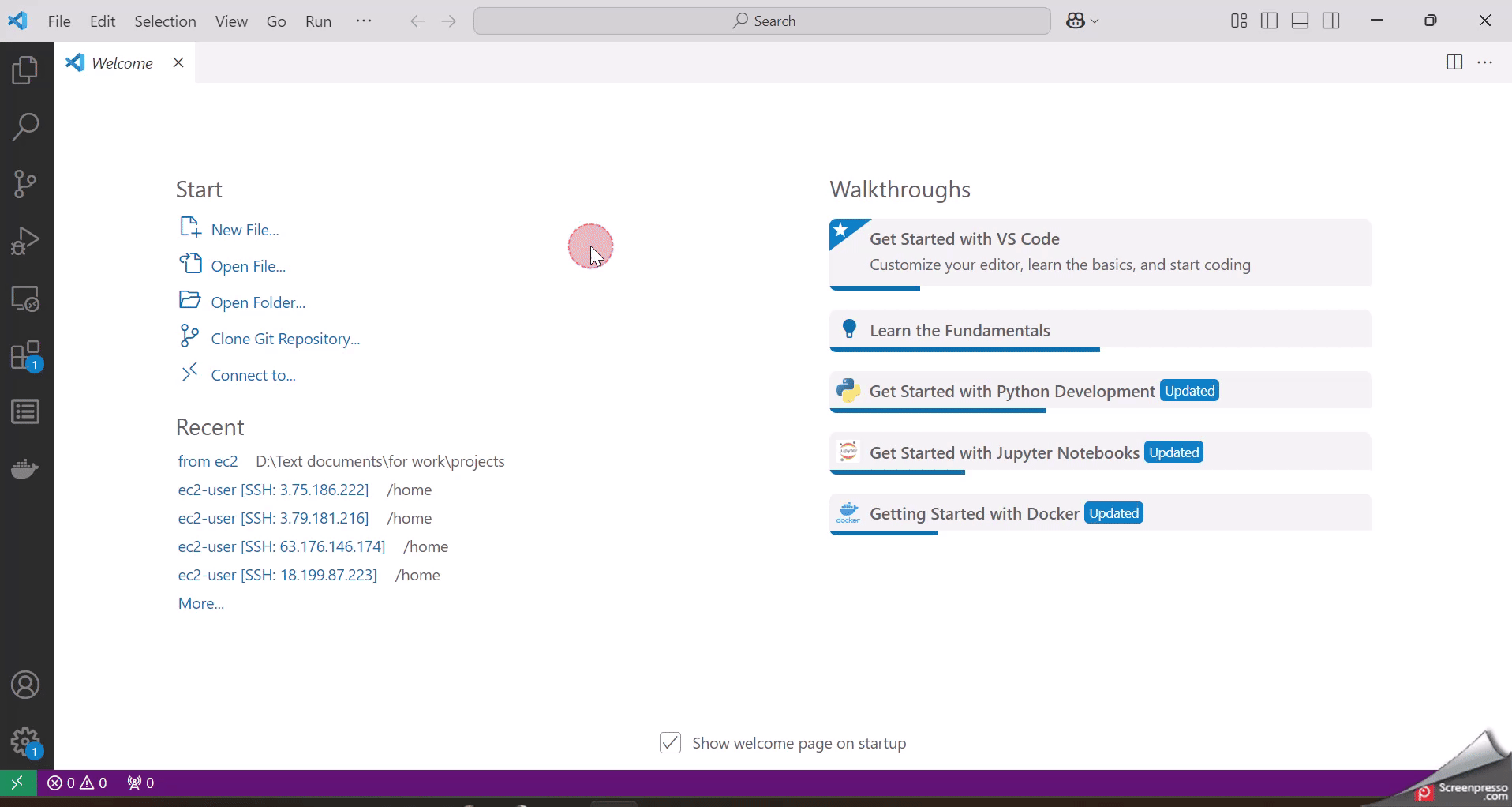Screen dimensions: 1512x807
Task: Open the Extensions view
Action: 25,356
